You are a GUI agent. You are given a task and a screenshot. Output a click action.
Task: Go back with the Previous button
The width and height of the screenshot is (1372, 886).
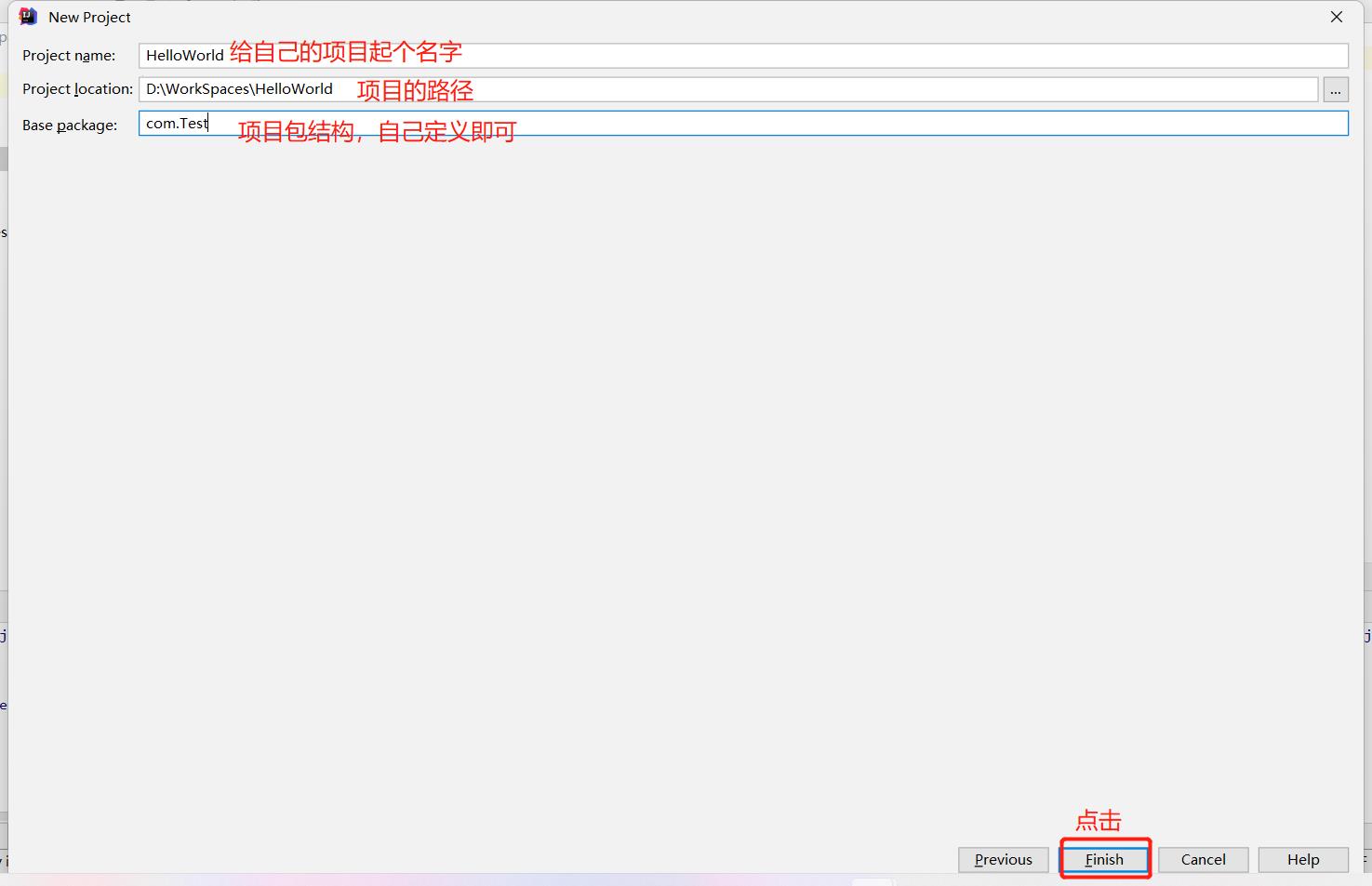1004,859
